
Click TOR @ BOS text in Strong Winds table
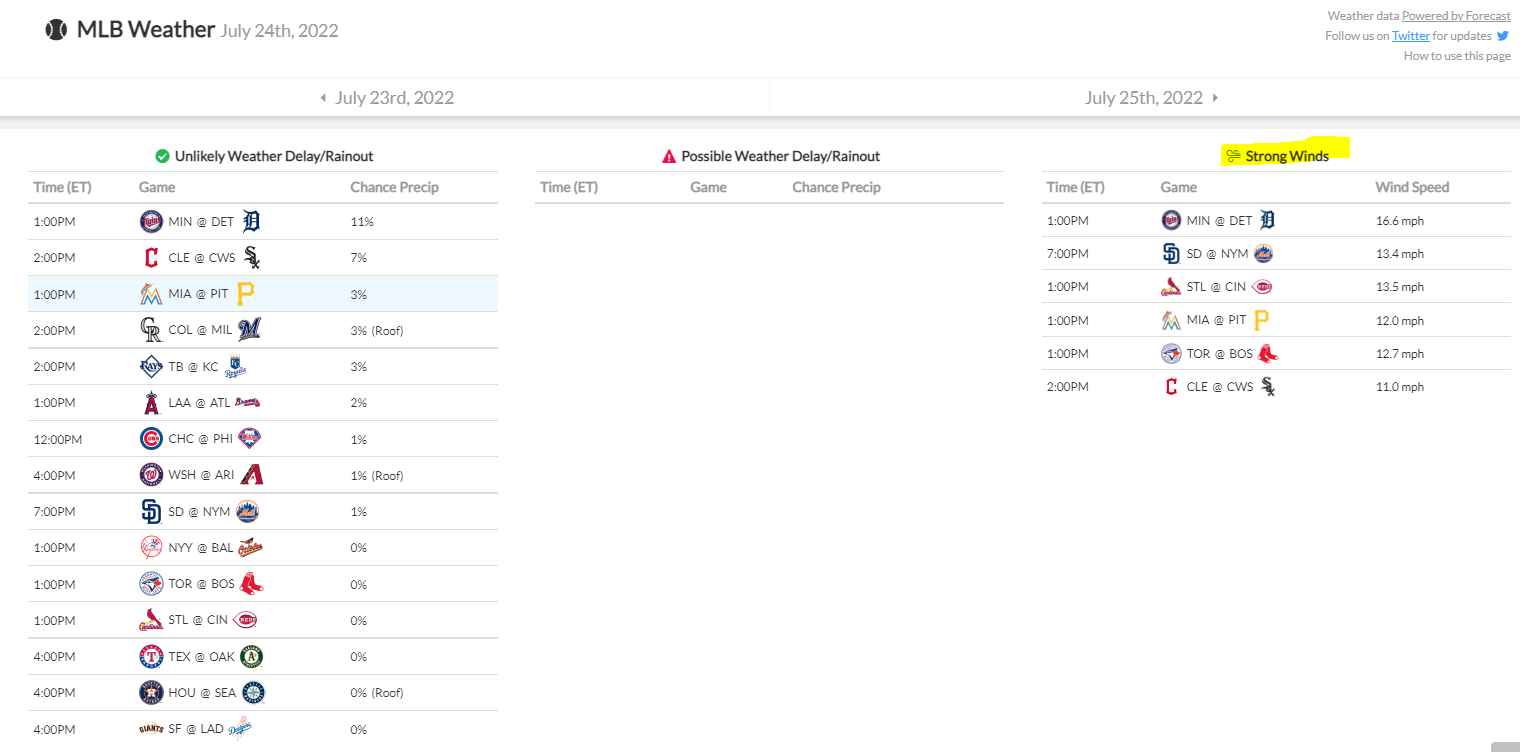tap(1219, 354)
